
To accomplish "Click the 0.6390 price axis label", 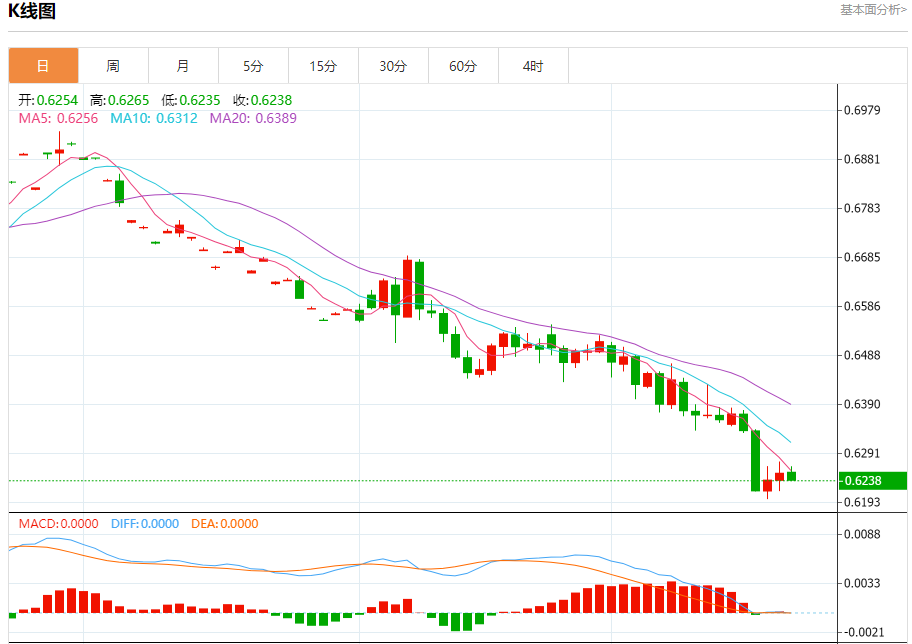I will [862, 404].
